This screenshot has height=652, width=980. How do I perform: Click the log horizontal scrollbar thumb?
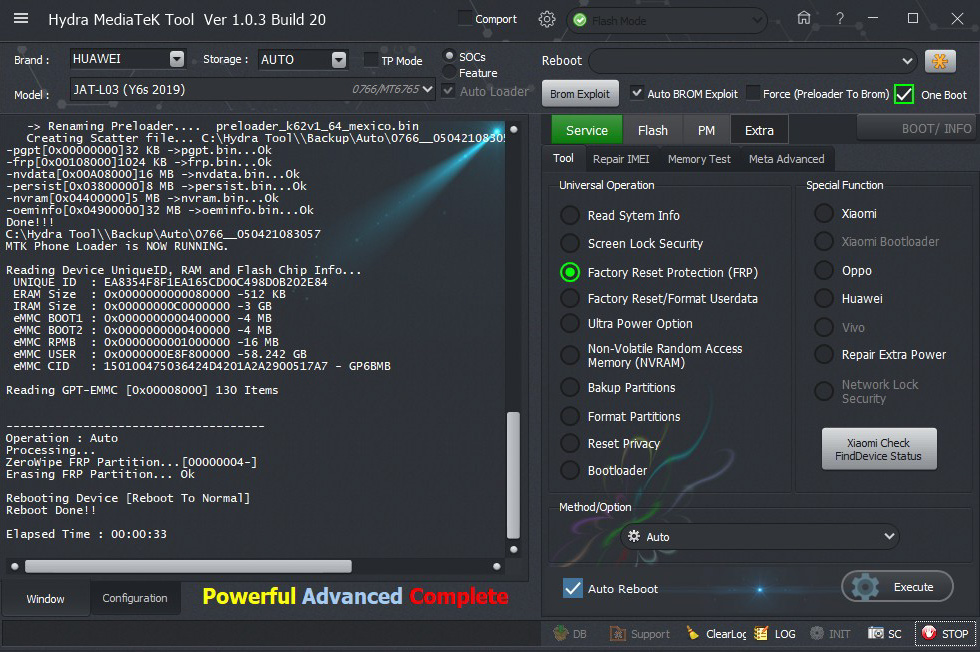point(188,566)
